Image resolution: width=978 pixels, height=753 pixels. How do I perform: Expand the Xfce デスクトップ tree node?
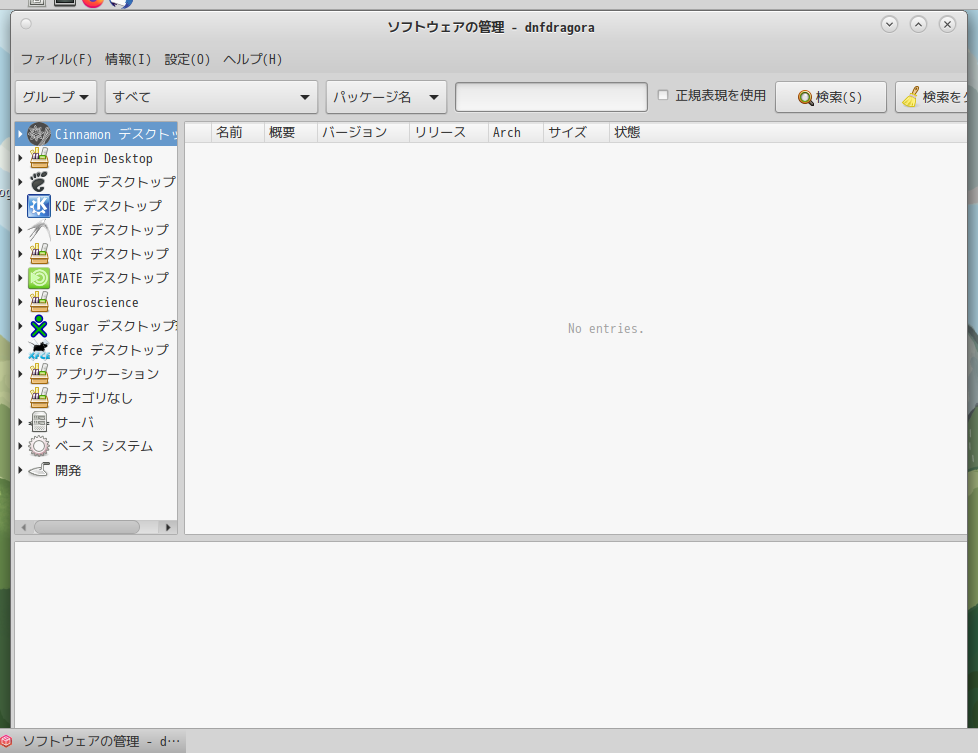(21, 350)
